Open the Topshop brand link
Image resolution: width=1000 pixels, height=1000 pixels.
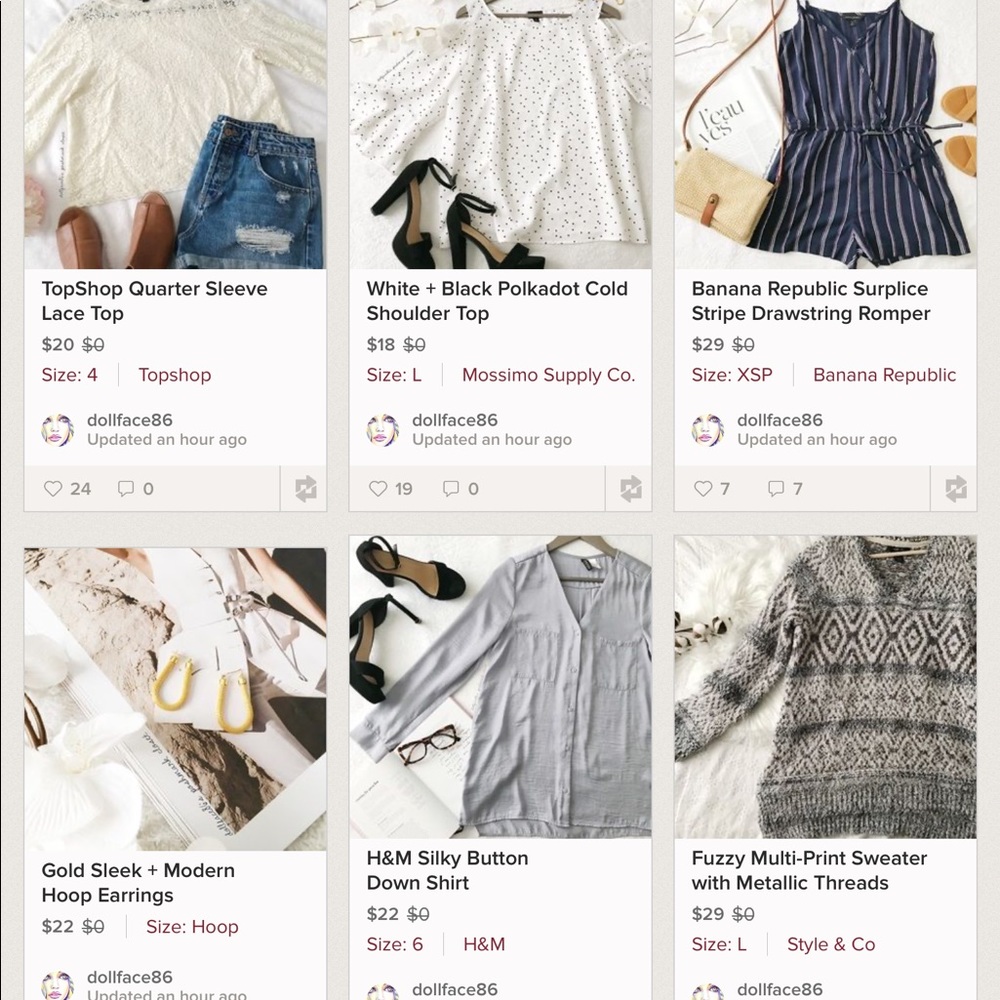(175, 375)
